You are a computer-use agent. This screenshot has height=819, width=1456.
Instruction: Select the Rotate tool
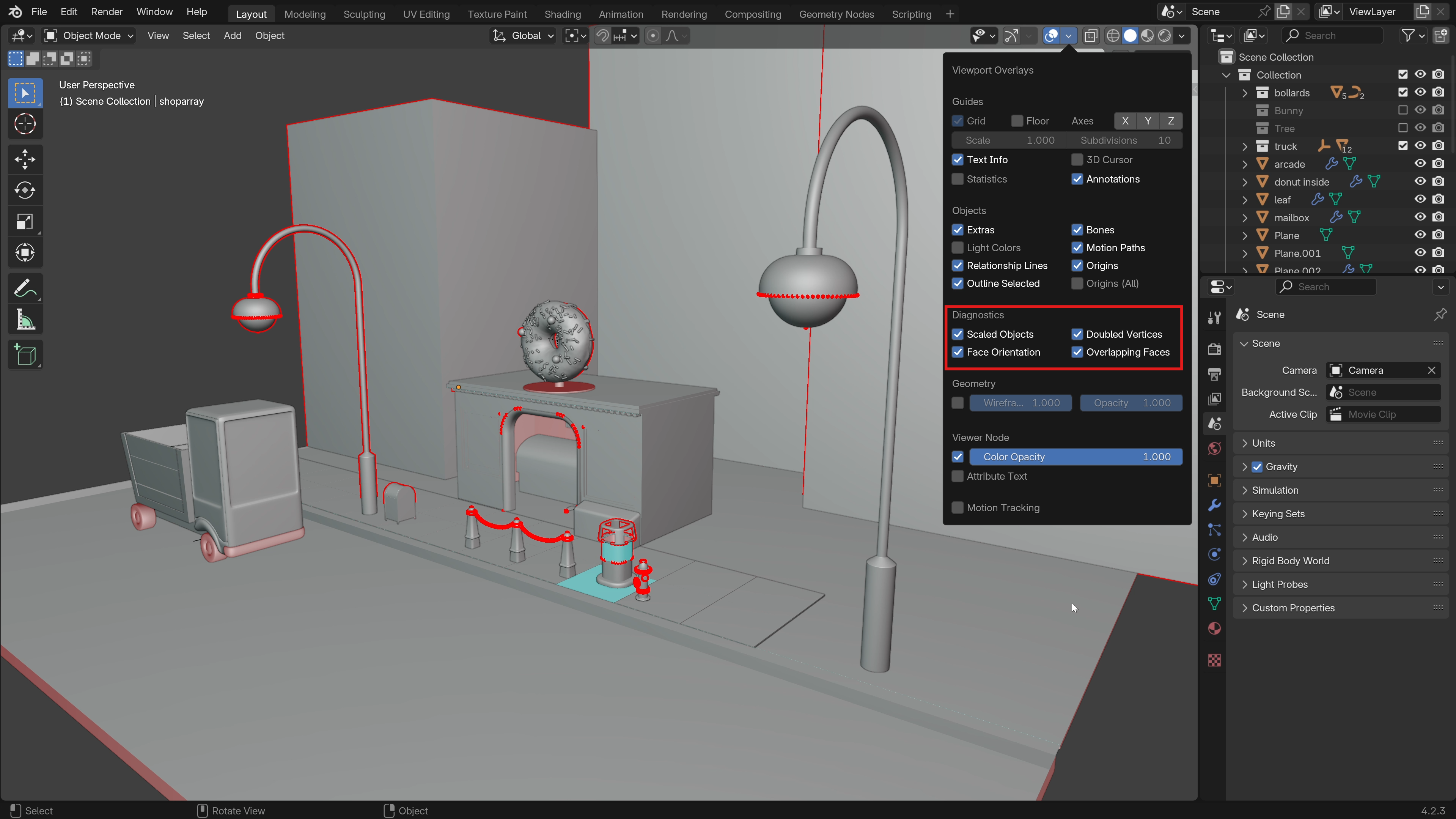25,190
